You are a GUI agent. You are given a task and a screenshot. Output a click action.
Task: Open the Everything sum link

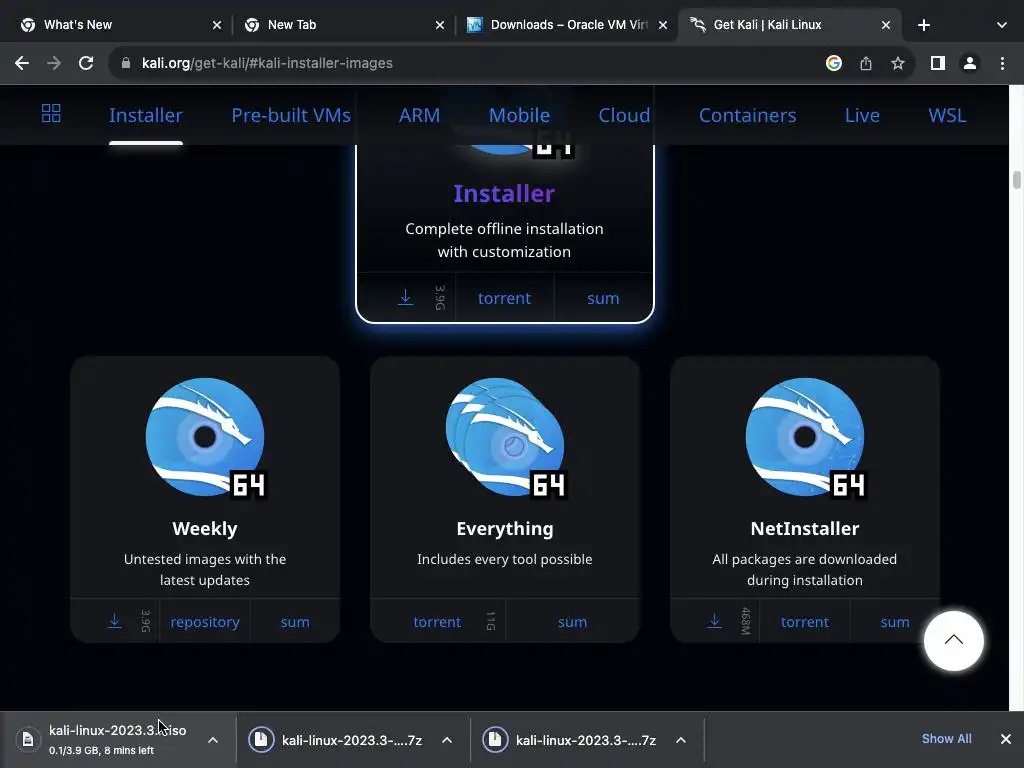tap(572, 622)
